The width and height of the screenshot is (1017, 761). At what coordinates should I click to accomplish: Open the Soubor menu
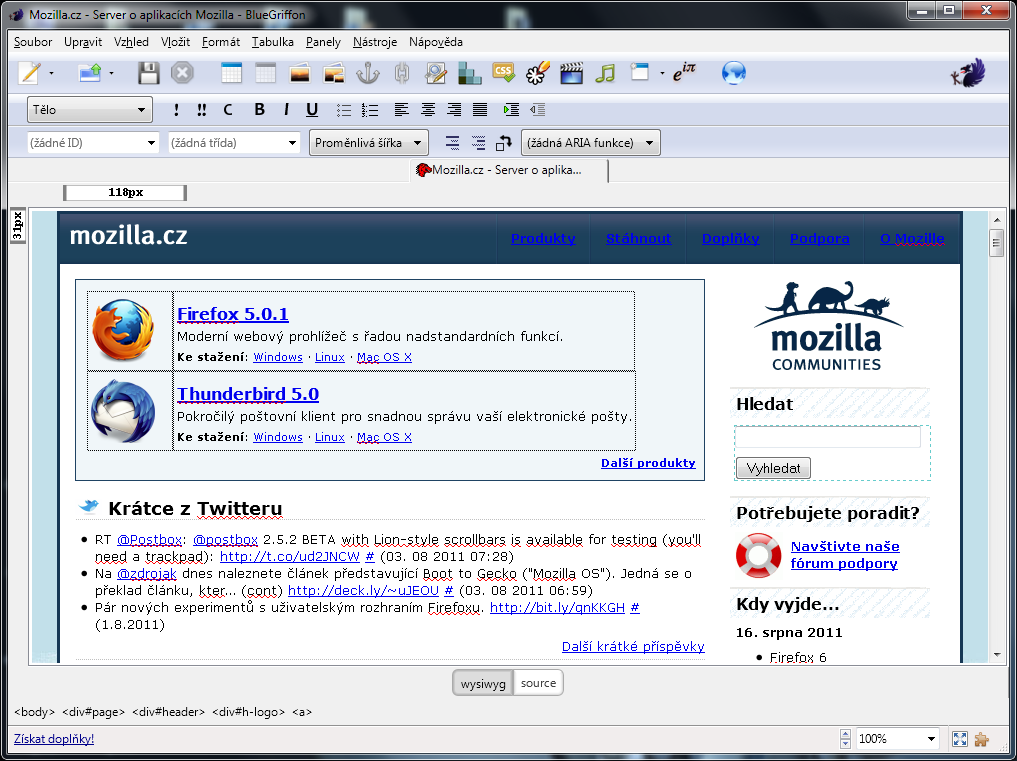point(33,42)
